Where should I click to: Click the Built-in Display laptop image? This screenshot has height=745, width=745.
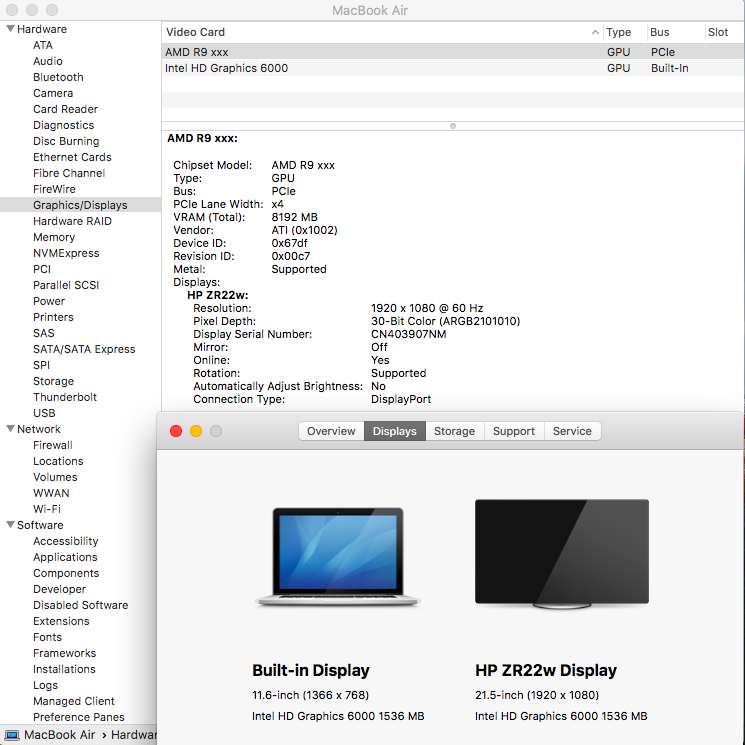(338, 557)
